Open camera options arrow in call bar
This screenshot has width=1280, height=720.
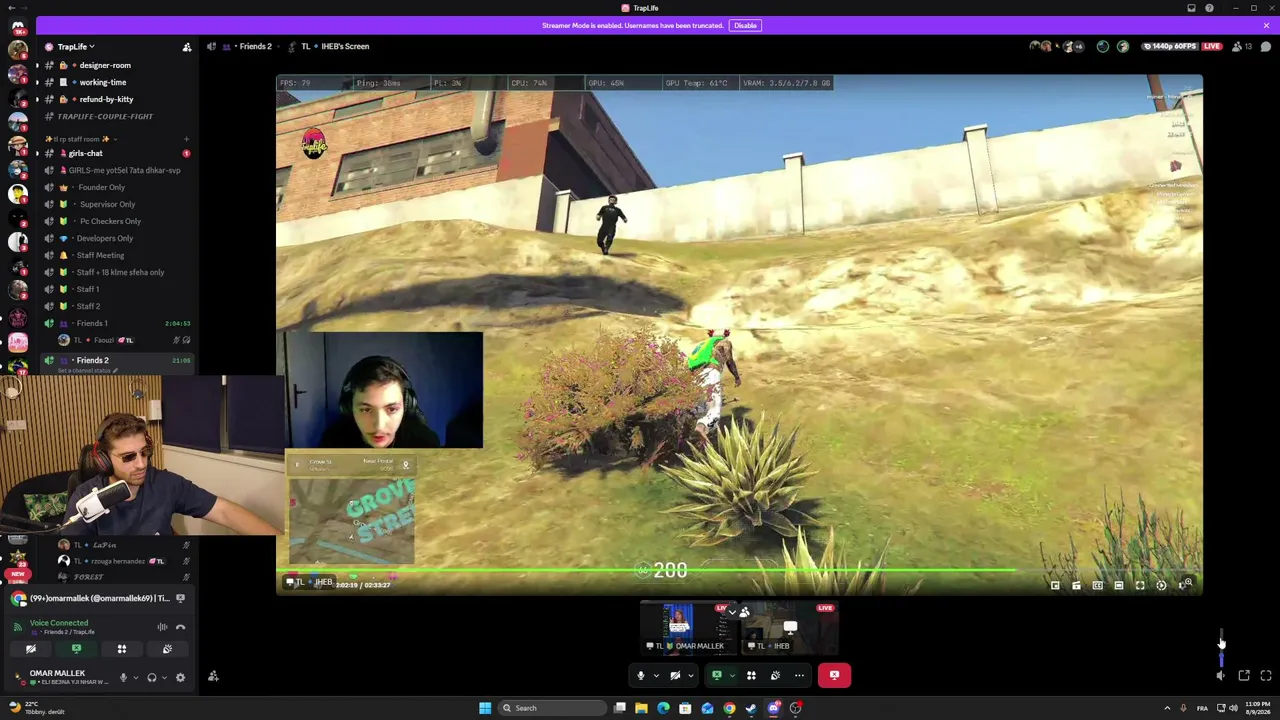(690, 676)
